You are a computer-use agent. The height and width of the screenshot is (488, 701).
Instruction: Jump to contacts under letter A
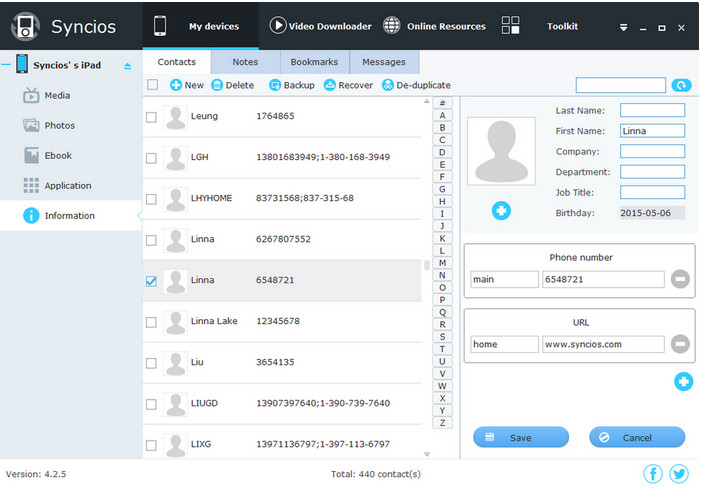point(442,115)
